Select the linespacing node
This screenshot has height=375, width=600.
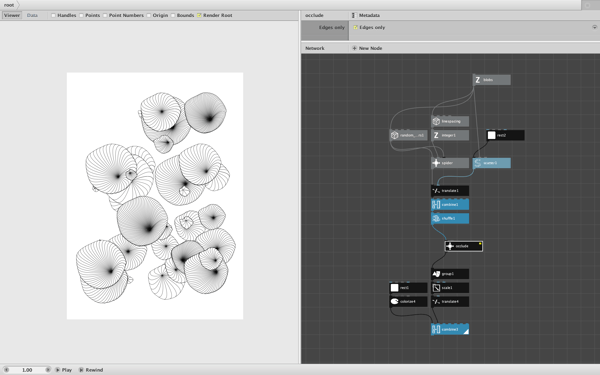coord(450,121)
